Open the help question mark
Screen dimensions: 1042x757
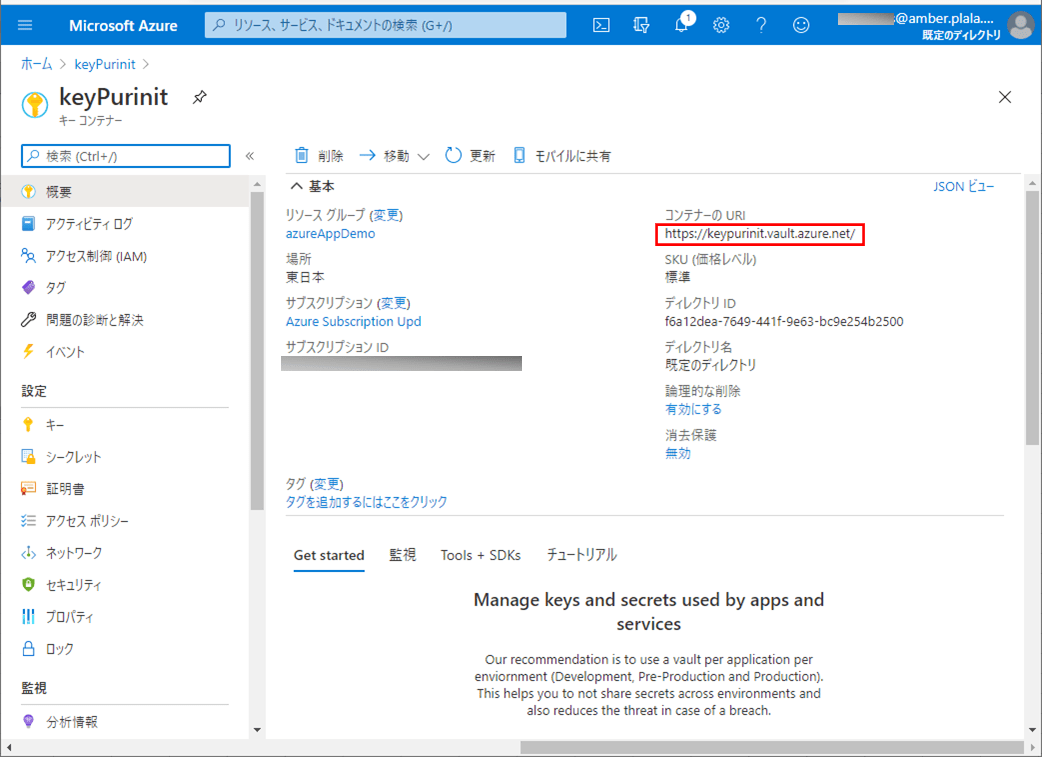point(761,25)
